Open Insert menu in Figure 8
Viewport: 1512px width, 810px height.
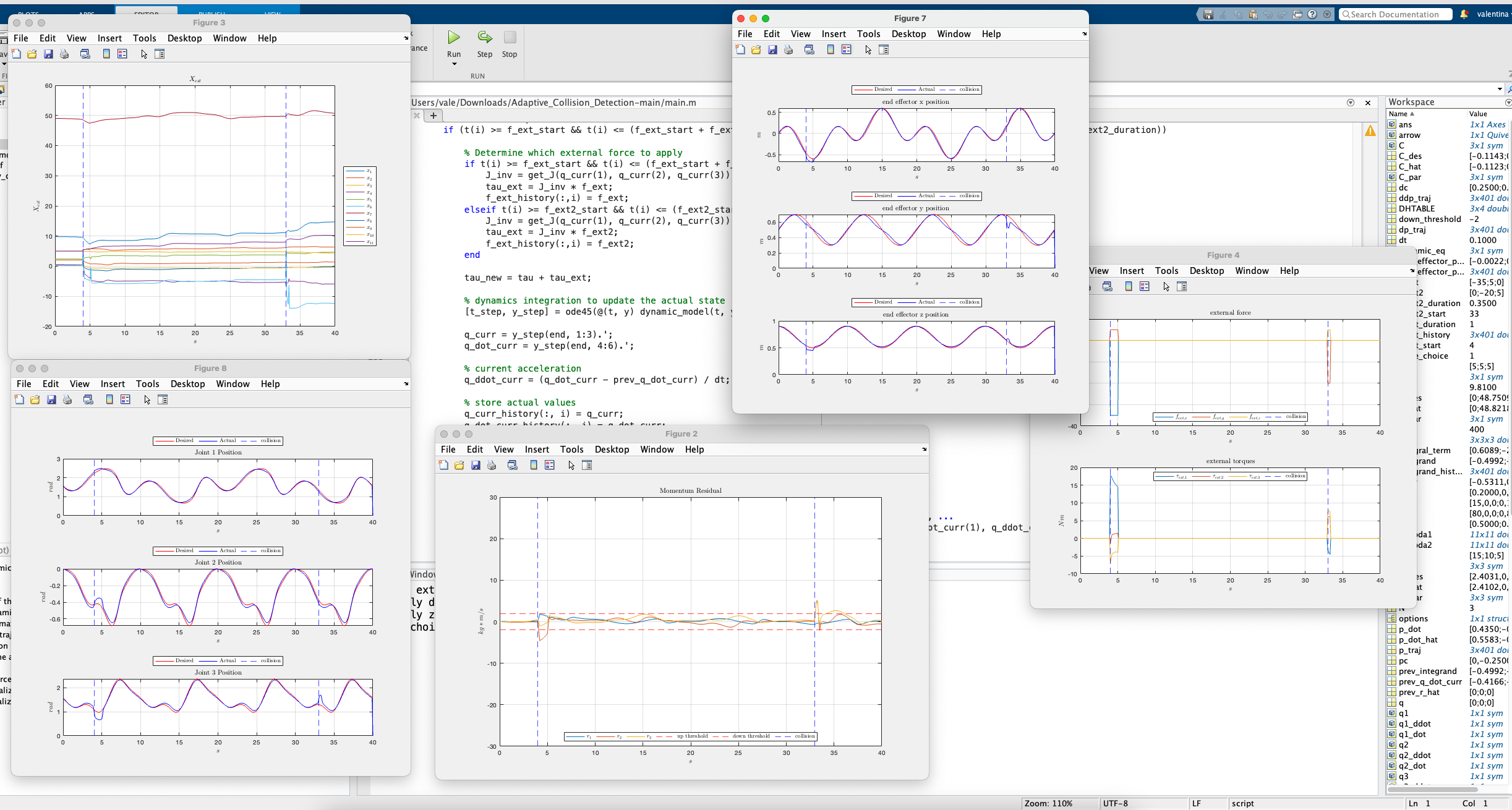coord(113,384)
